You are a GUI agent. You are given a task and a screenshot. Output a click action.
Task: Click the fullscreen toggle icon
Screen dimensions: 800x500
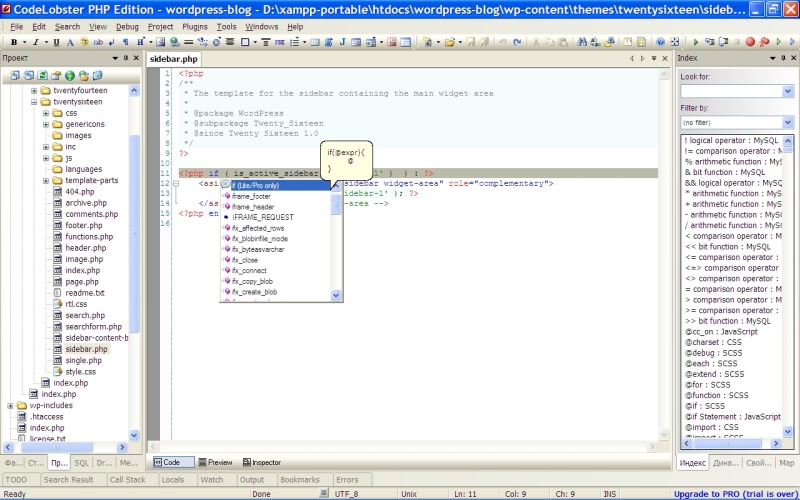674,42
